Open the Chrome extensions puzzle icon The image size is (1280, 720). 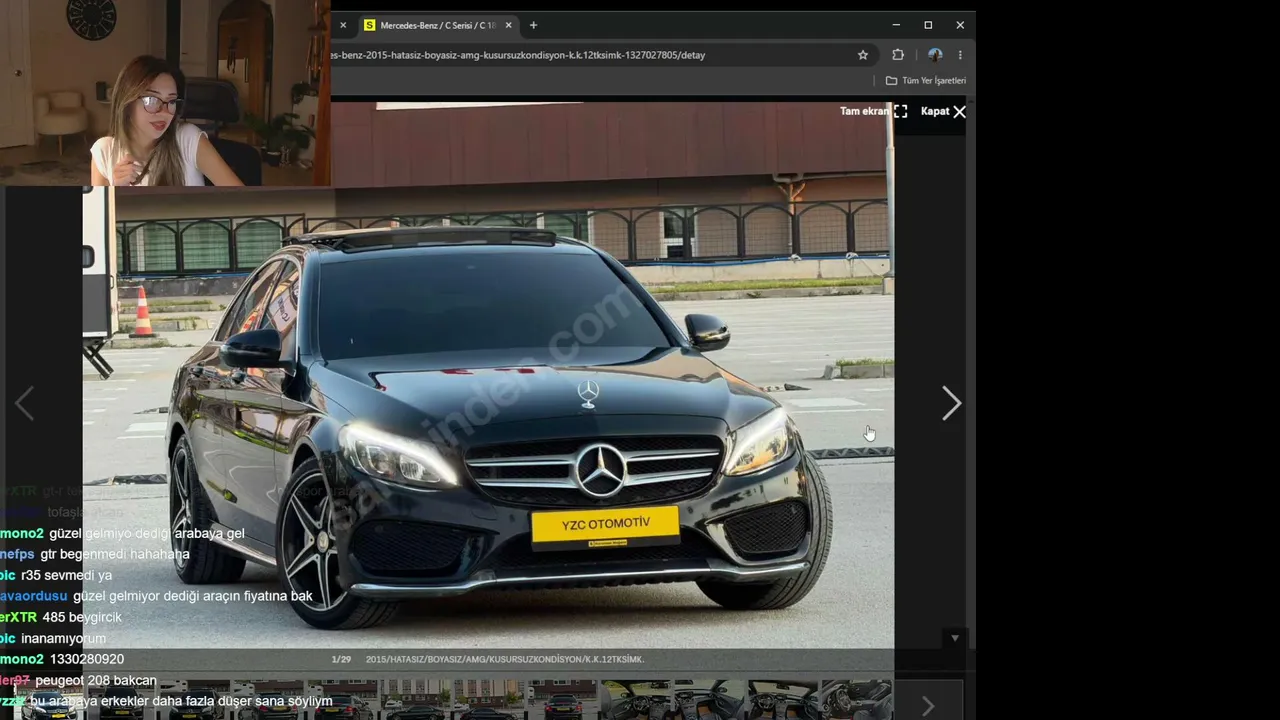click(x=898, y=55)
